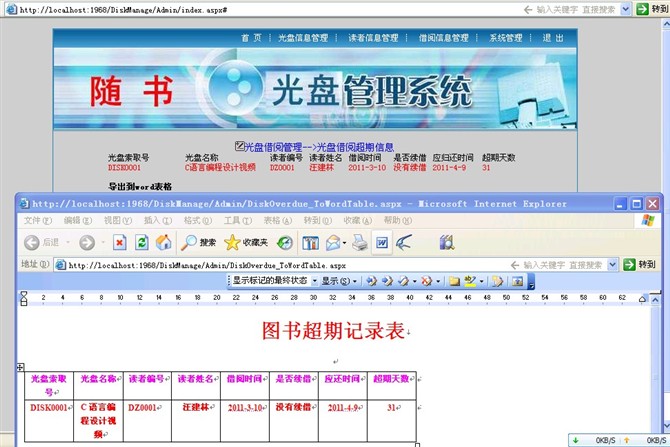Refresh the page with green arrows icon

[x=141, y=242]
